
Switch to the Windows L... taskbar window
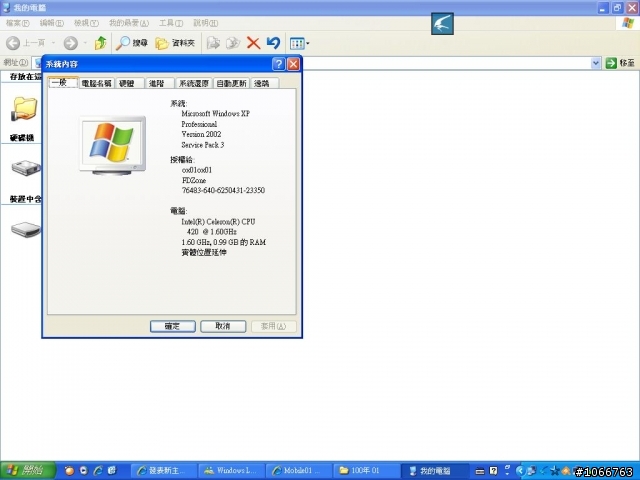tap(231, 471)
